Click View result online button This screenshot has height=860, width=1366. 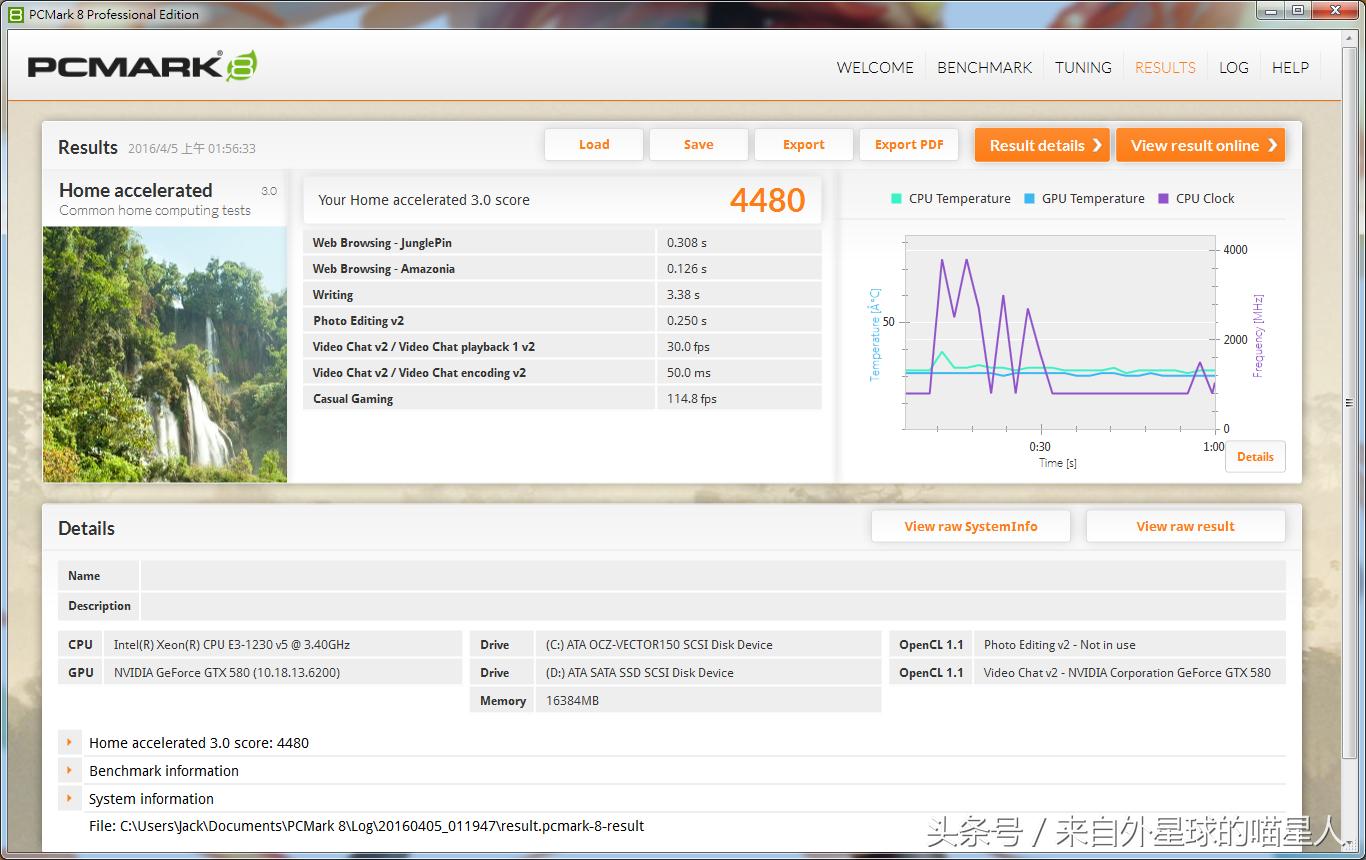[1200, 145]
